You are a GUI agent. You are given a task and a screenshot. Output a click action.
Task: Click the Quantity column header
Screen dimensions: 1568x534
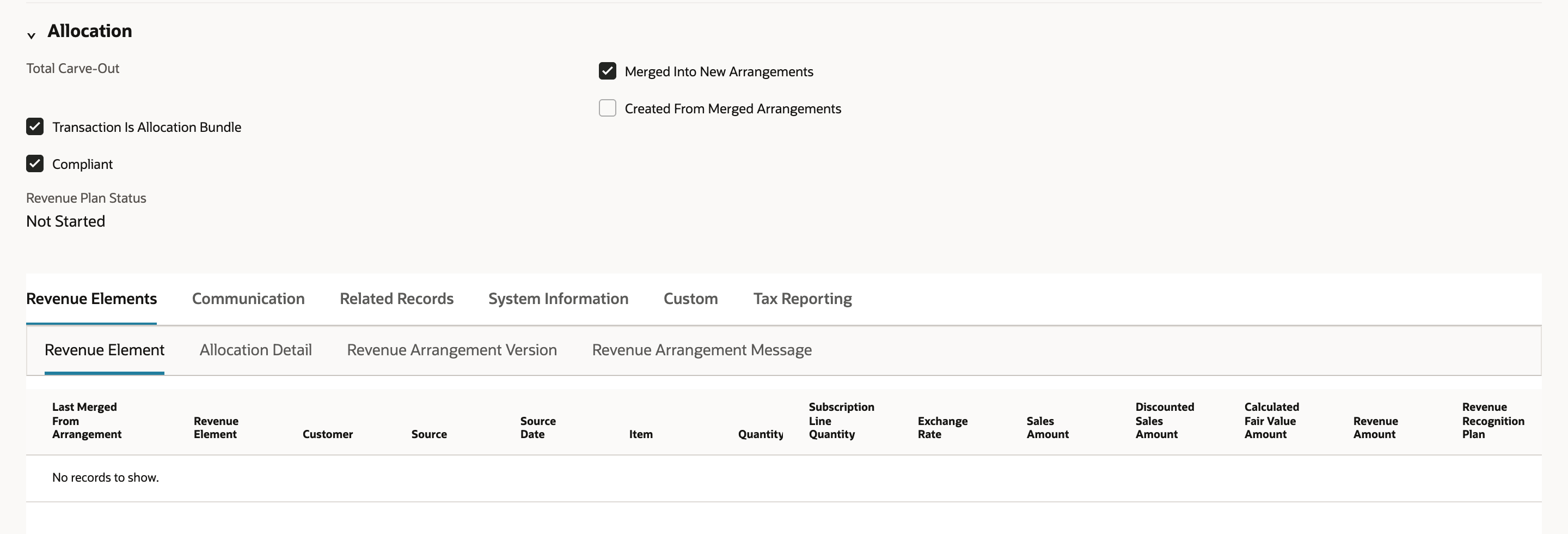tap(760, 434)
